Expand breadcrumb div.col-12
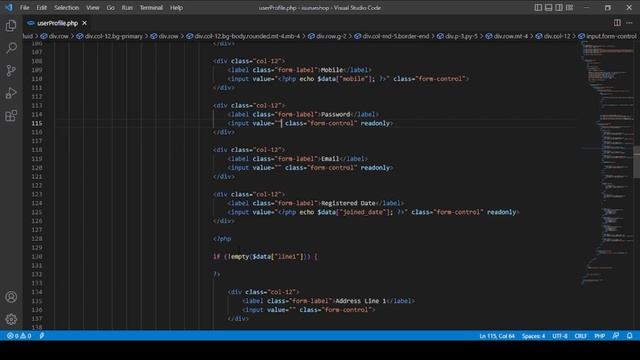 [553, 36]
